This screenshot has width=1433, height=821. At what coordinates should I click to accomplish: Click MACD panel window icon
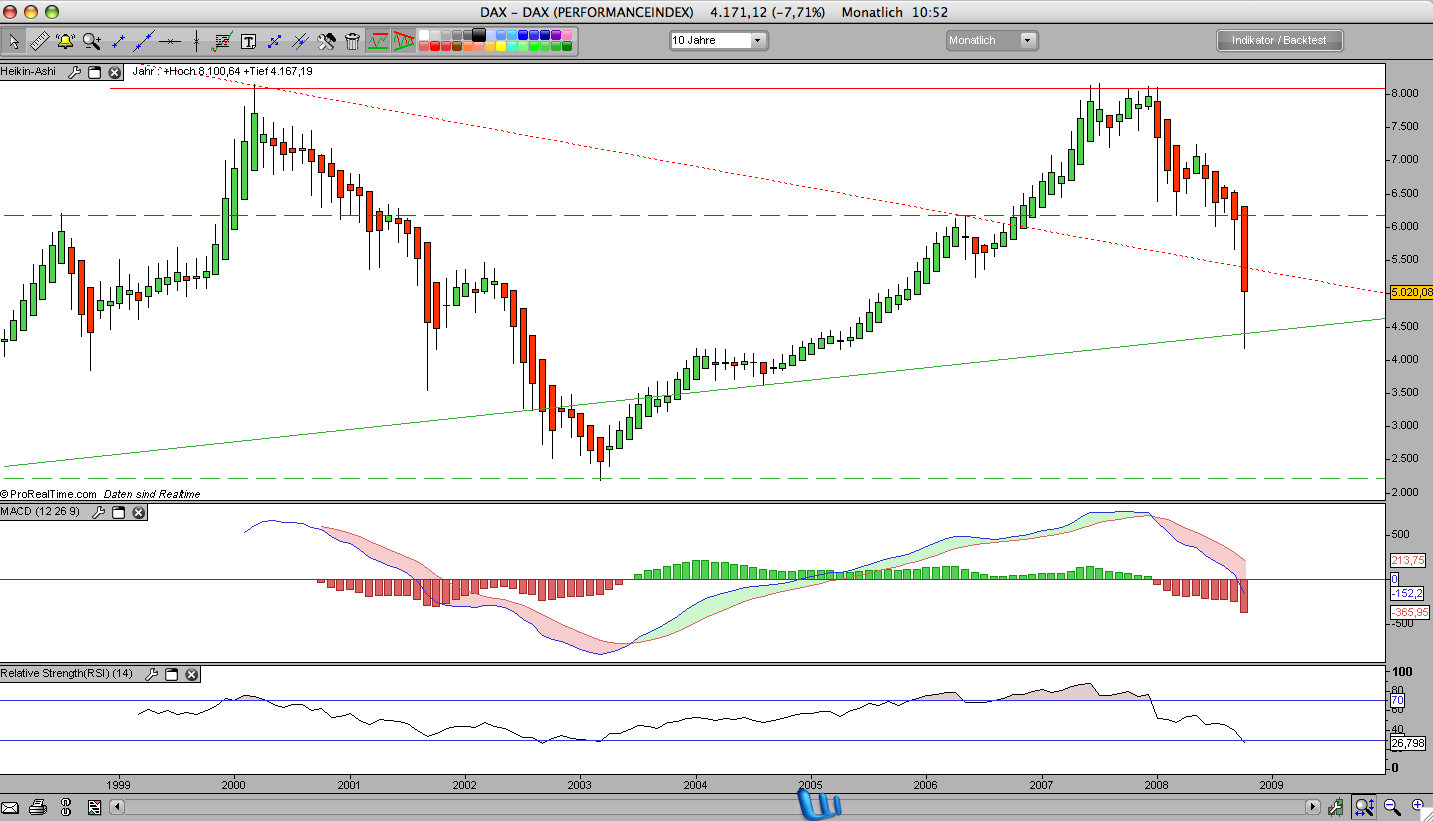coord(119,512)
